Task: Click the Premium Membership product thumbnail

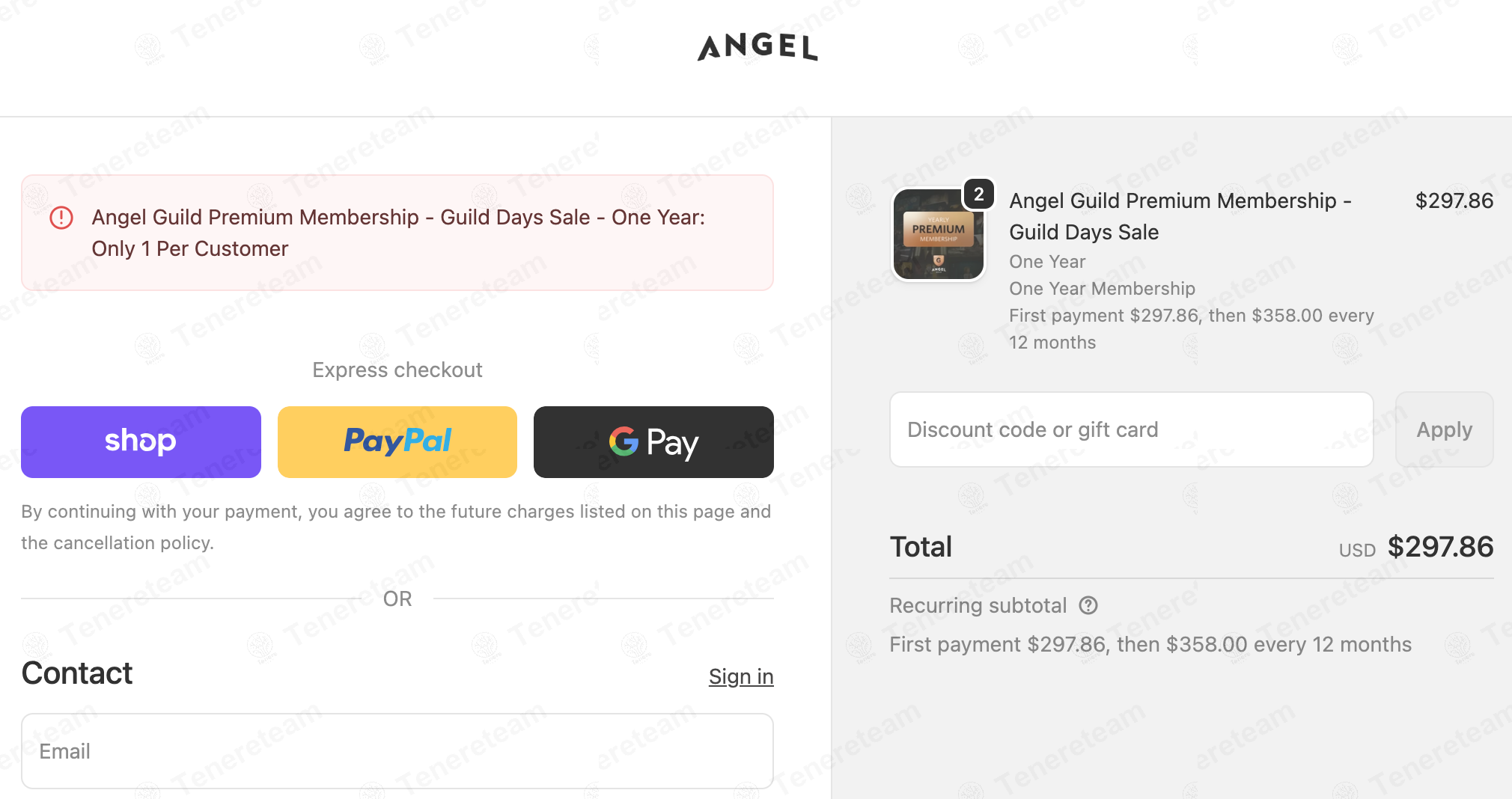Action: click(939, 235)
